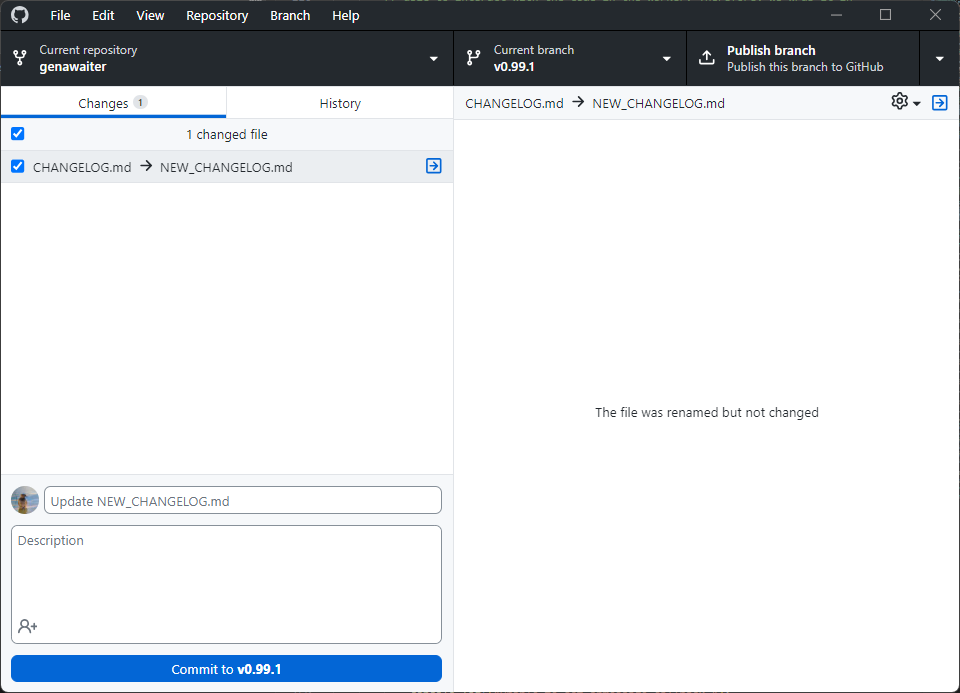This screenshot has width=960, height=693.
Task: Click the branch icon next to Current branch
Action: [x=473, y=58]
